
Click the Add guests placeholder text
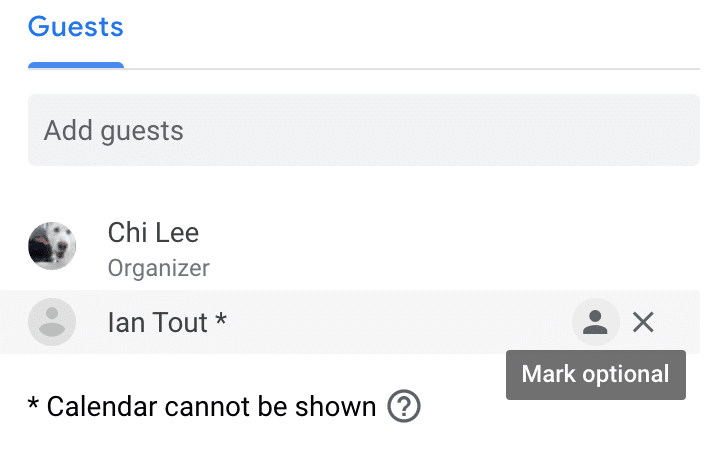(114, 130)
